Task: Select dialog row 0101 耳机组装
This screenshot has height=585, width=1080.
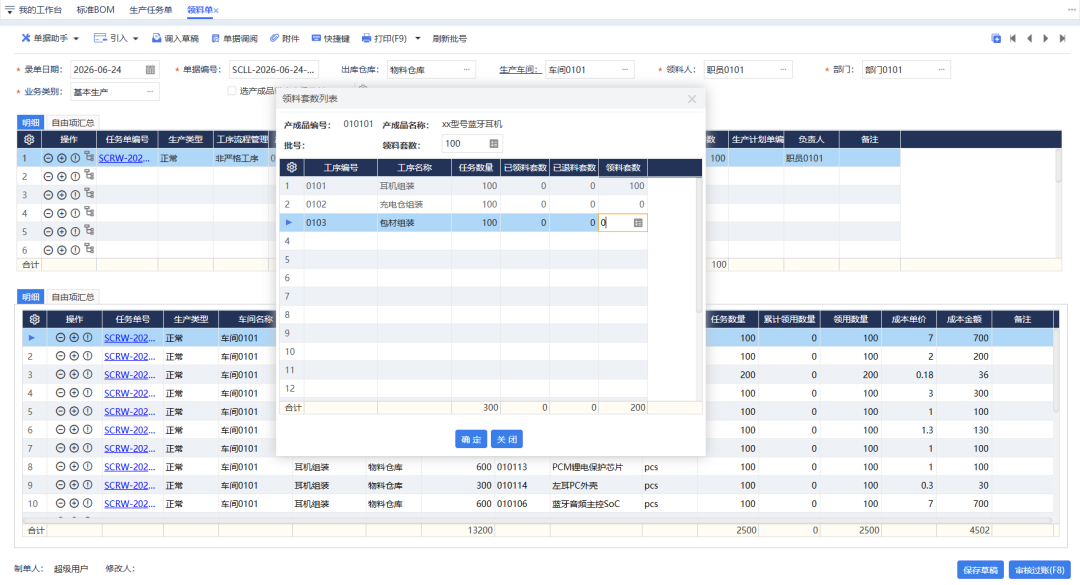Action: click(x=464, y=186)
